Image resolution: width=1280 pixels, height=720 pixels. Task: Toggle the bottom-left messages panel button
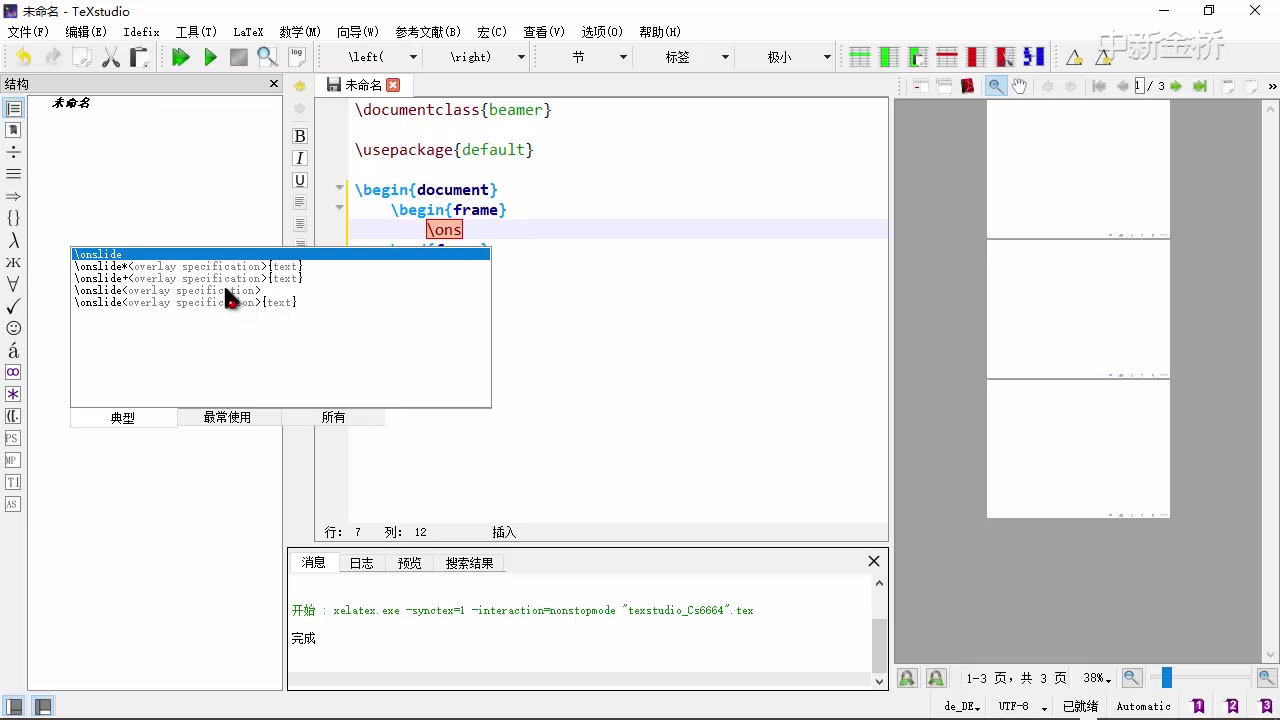[42, 707]
